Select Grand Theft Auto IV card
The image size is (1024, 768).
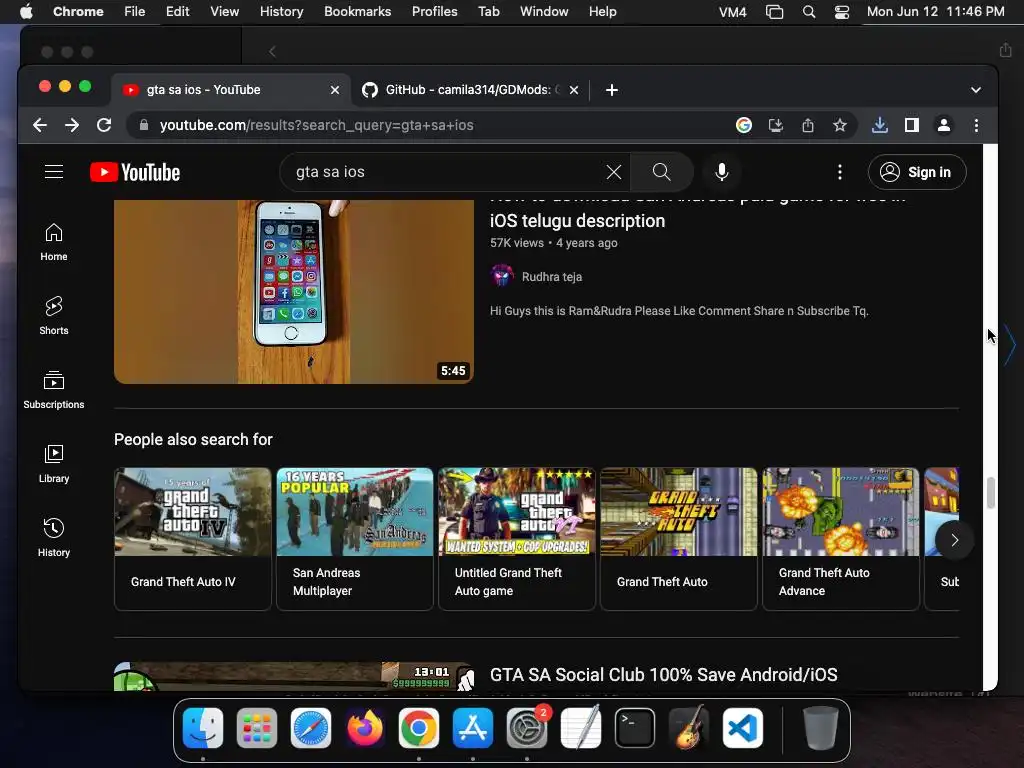click(x=193, y=539)
